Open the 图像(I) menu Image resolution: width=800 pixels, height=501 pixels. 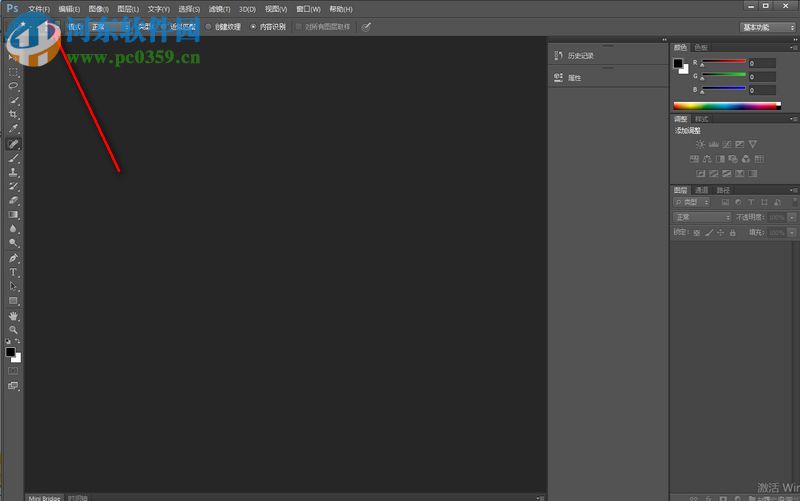click(98, 9)
